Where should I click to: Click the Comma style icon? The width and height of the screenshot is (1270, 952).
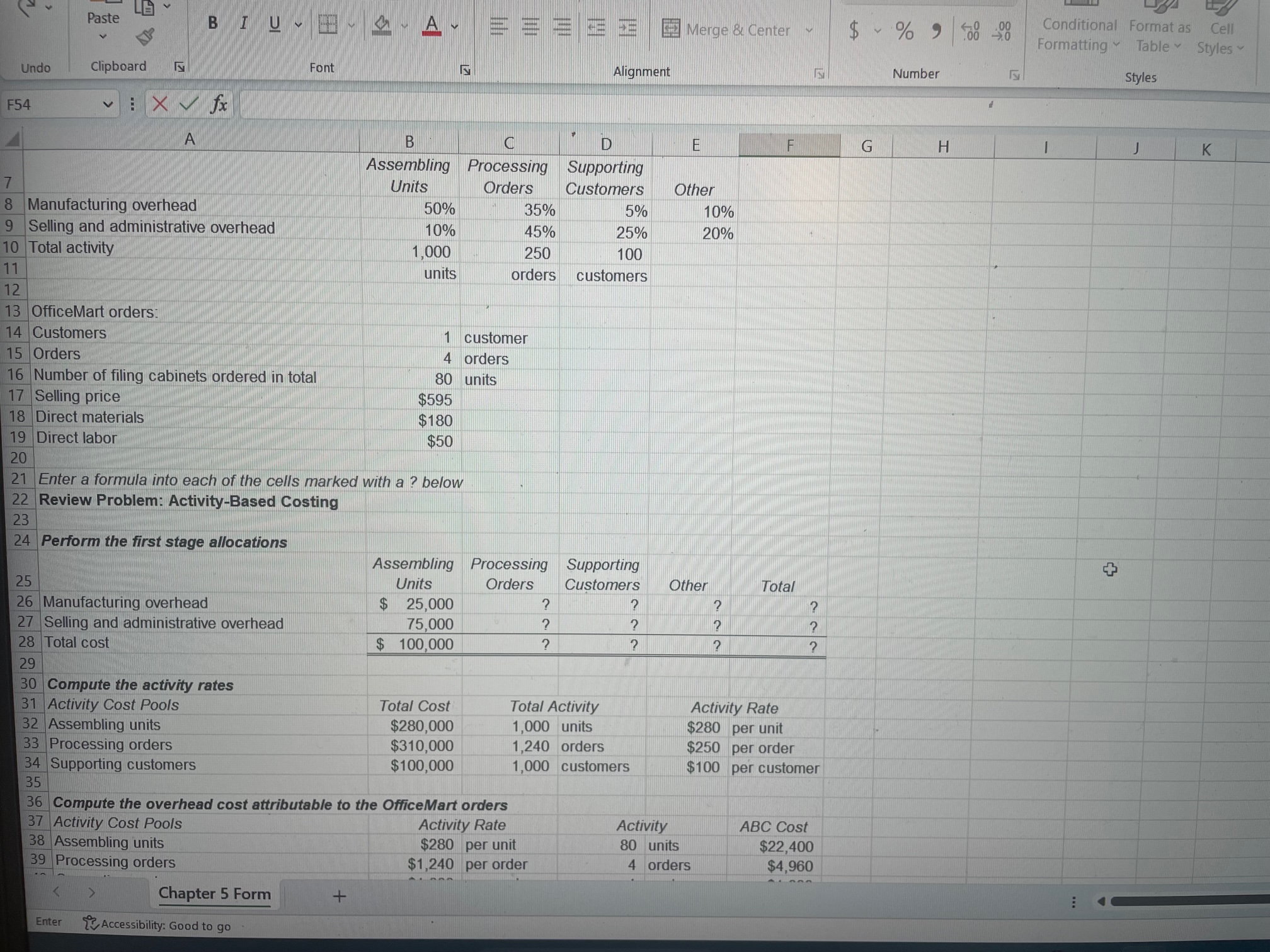[935, 30]
